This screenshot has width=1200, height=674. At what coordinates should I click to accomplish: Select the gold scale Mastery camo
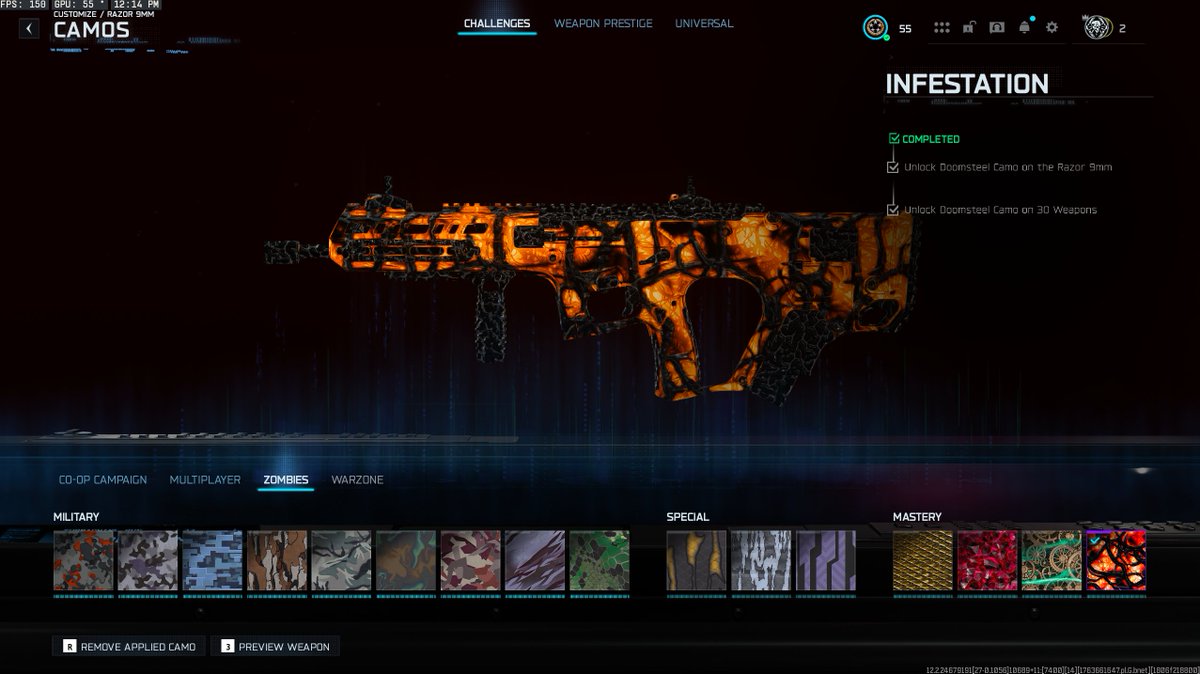tap(923, 561)
